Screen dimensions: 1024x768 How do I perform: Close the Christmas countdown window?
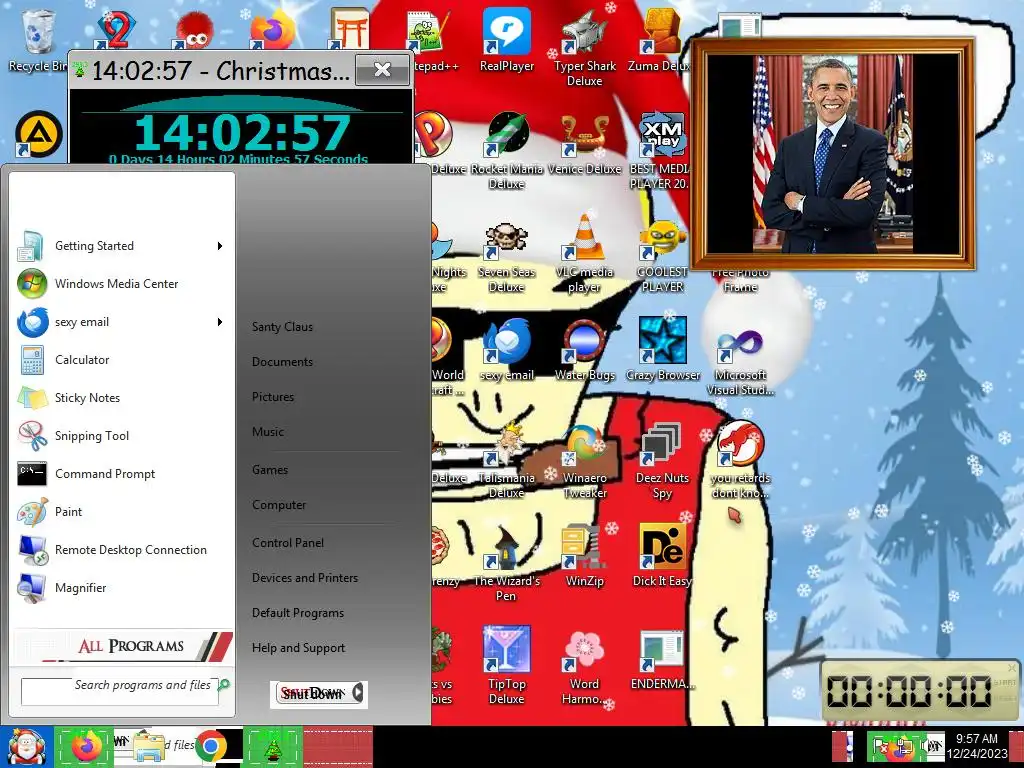tap(382, 69)
